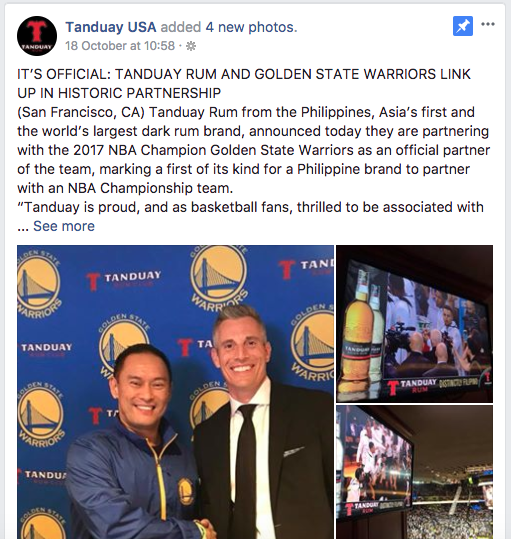
Task: Click the pinned post pin icon
Action: [x=463, y=26]
